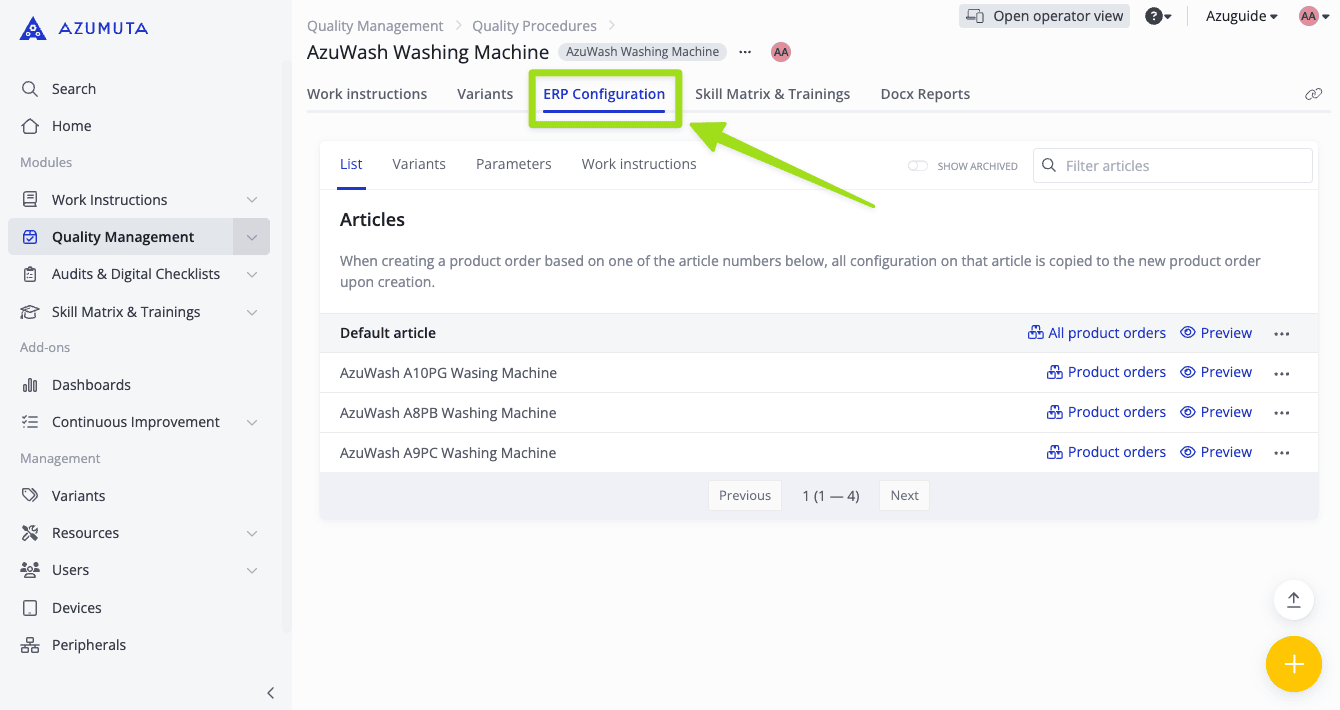Click Next to see more articles
This screenshot has width=1340, height=710.
[x=904, y=495]
